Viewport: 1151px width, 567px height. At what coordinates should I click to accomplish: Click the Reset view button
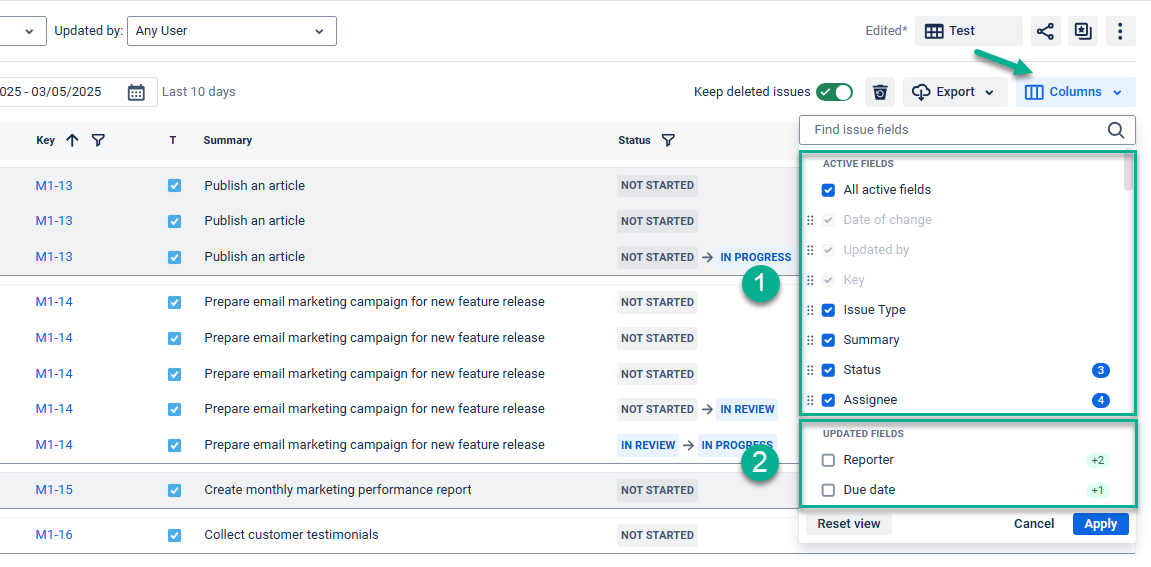(849, 524)
